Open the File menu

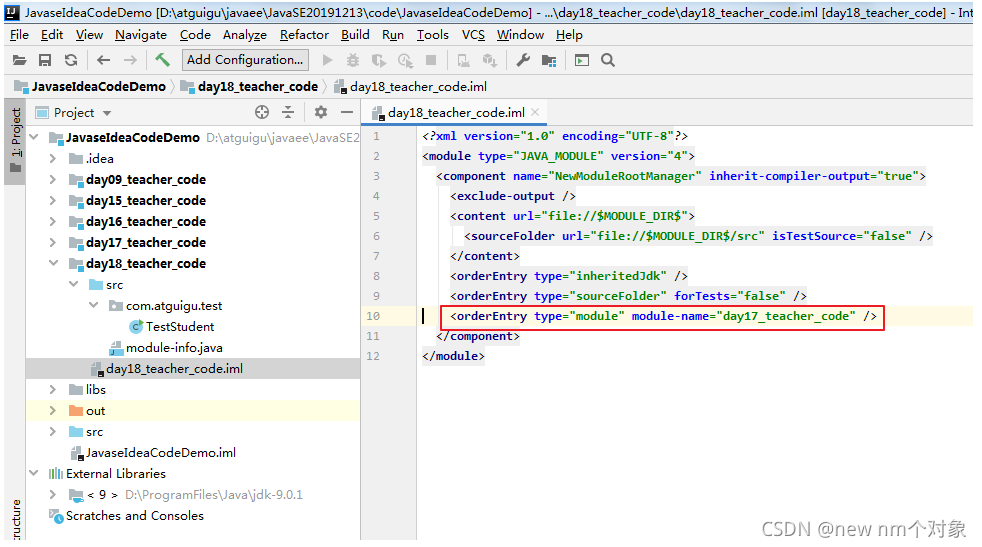19,35
